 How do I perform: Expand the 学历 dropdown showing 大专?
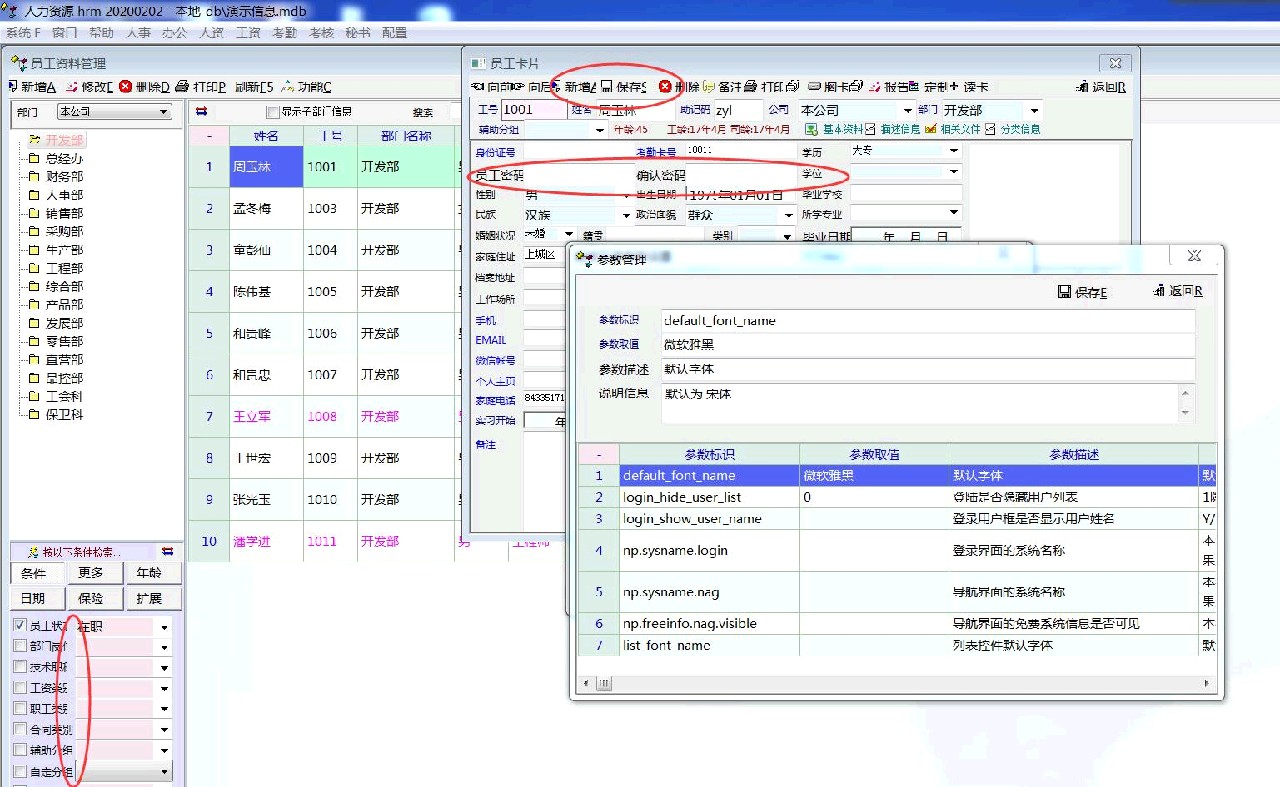(954, 151)
